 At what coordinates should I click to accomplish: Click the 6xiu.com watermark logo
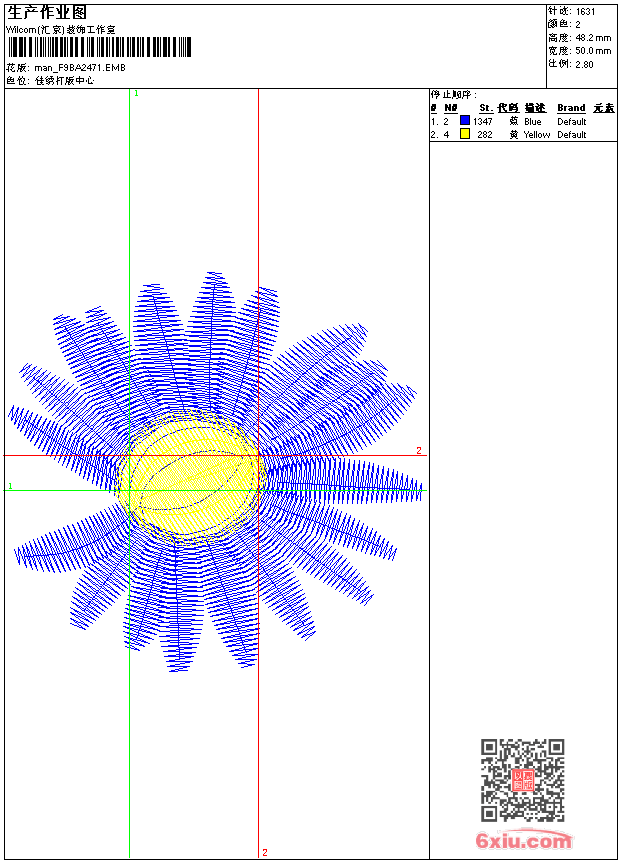pos(522,841)
